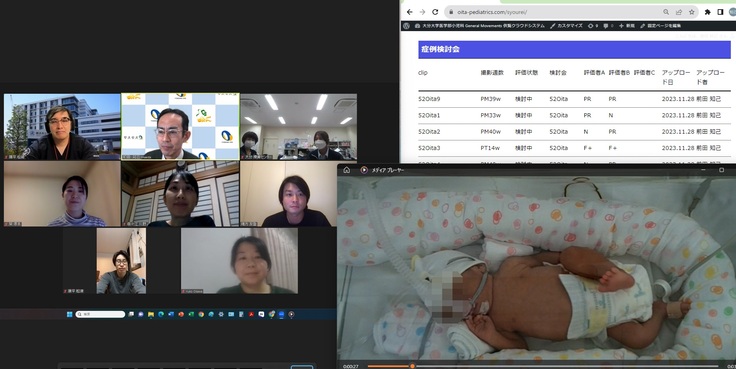This screenshot has width=736, height=369.
Task: Click 固定ページを編集 in admin bar
Action: 660,26
